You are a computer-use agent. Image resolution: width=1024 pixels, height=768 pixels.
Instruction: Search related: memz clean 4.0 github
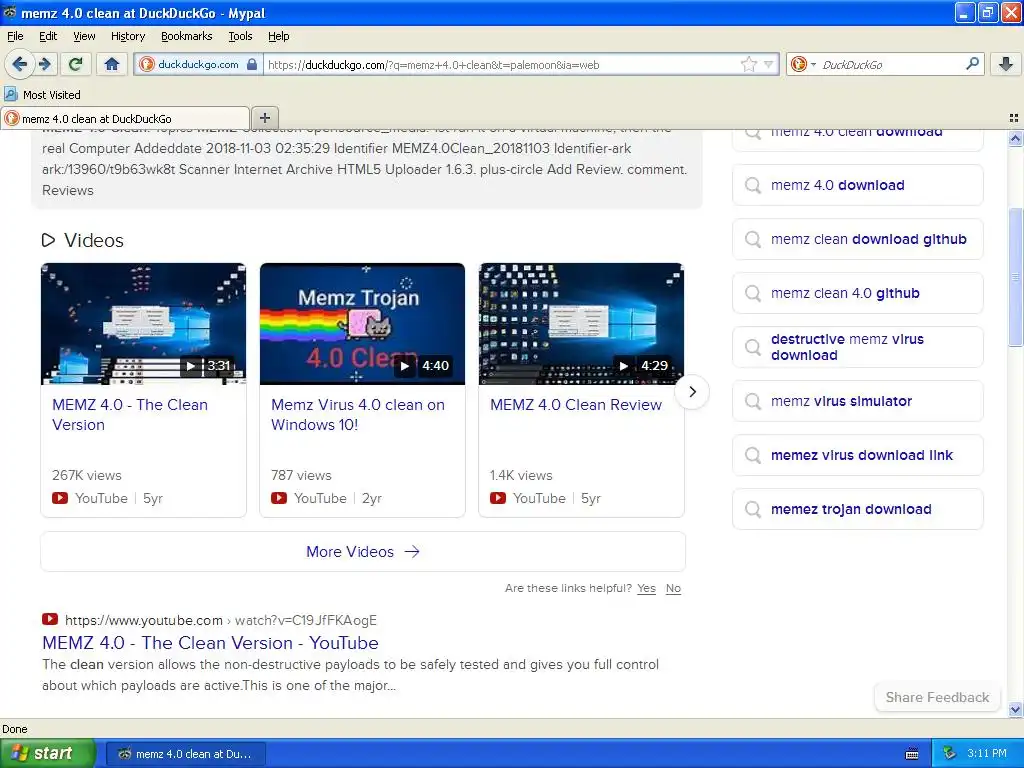click(857, 294)
